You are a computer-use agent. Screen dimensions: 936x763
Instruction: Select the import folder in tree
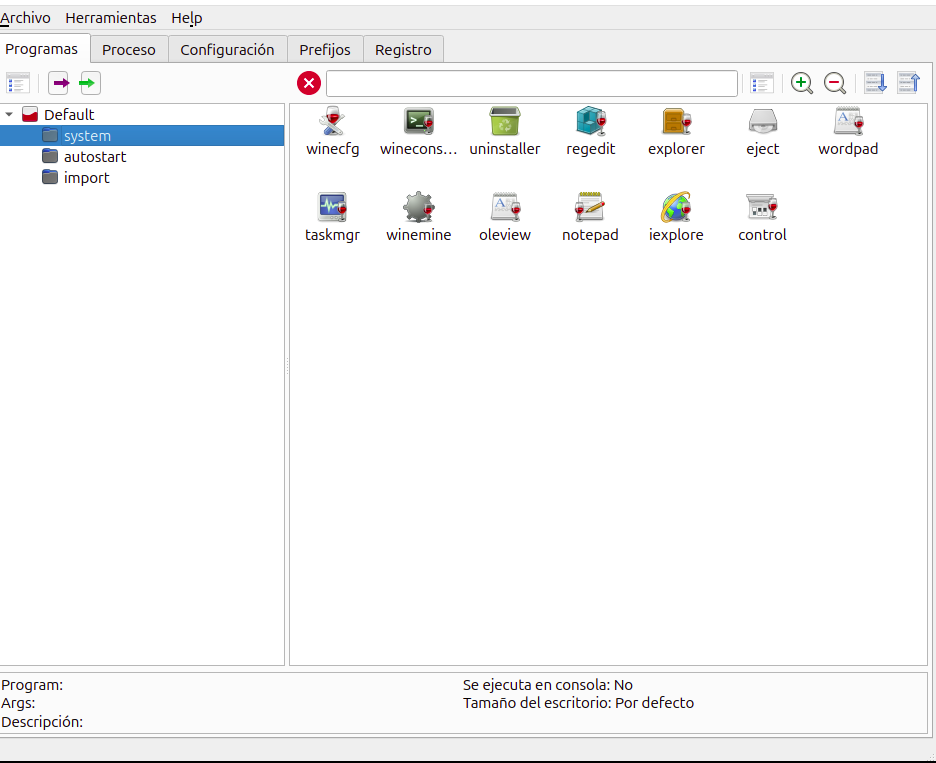pos(86,178)
